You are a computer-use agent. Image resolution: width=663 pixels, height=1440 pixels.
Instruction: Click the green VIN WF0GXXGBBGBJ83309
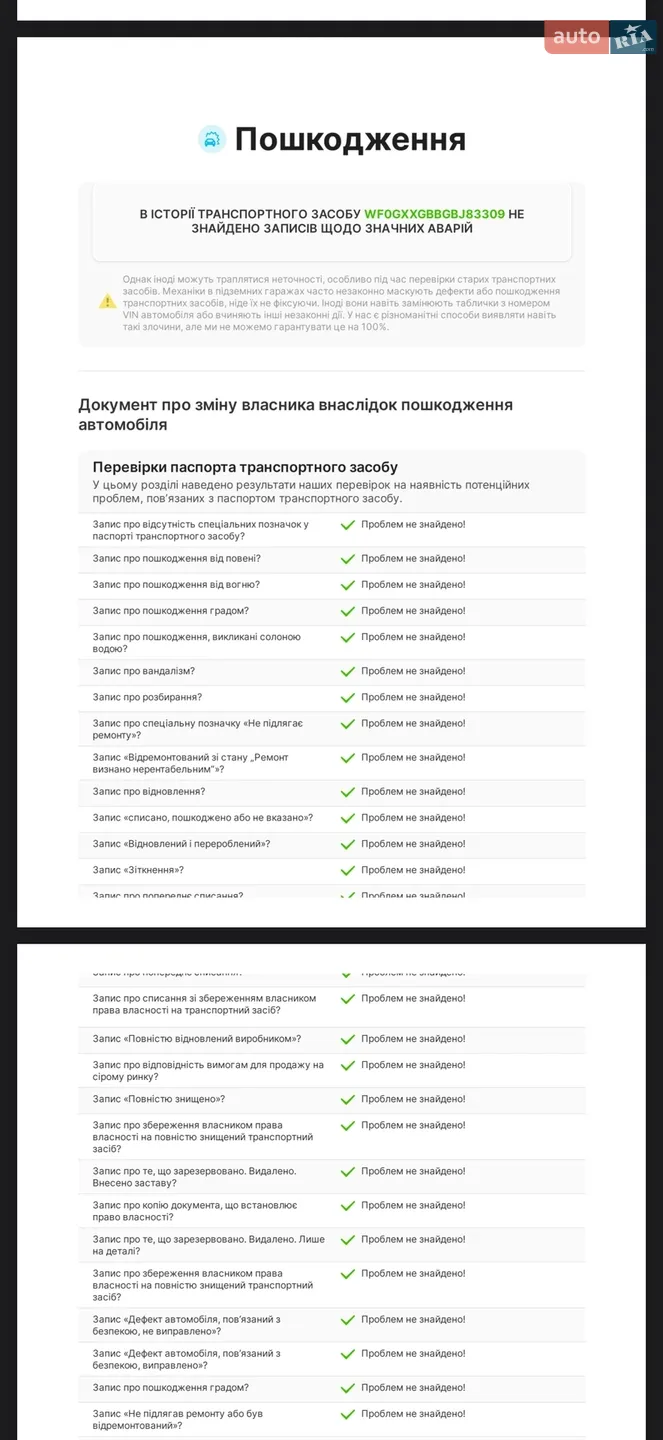tap(434, 214)
